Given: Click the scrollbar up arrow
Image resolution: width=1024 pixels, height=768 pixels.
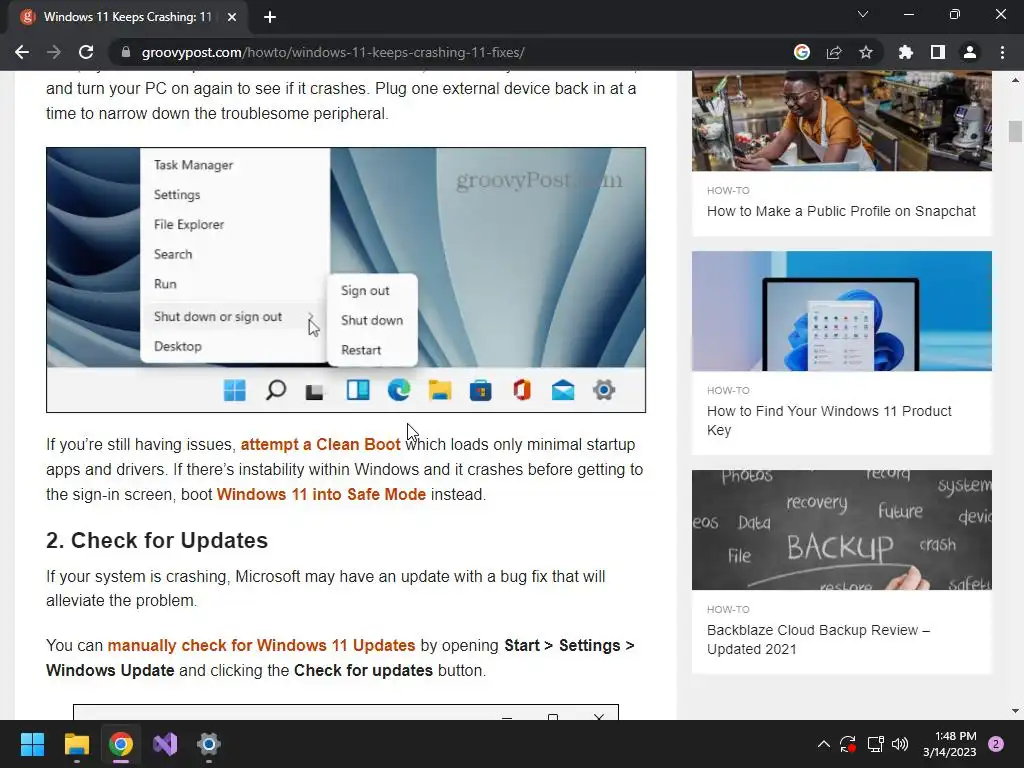Looking at the screenshot, I should coord(1015,80).
